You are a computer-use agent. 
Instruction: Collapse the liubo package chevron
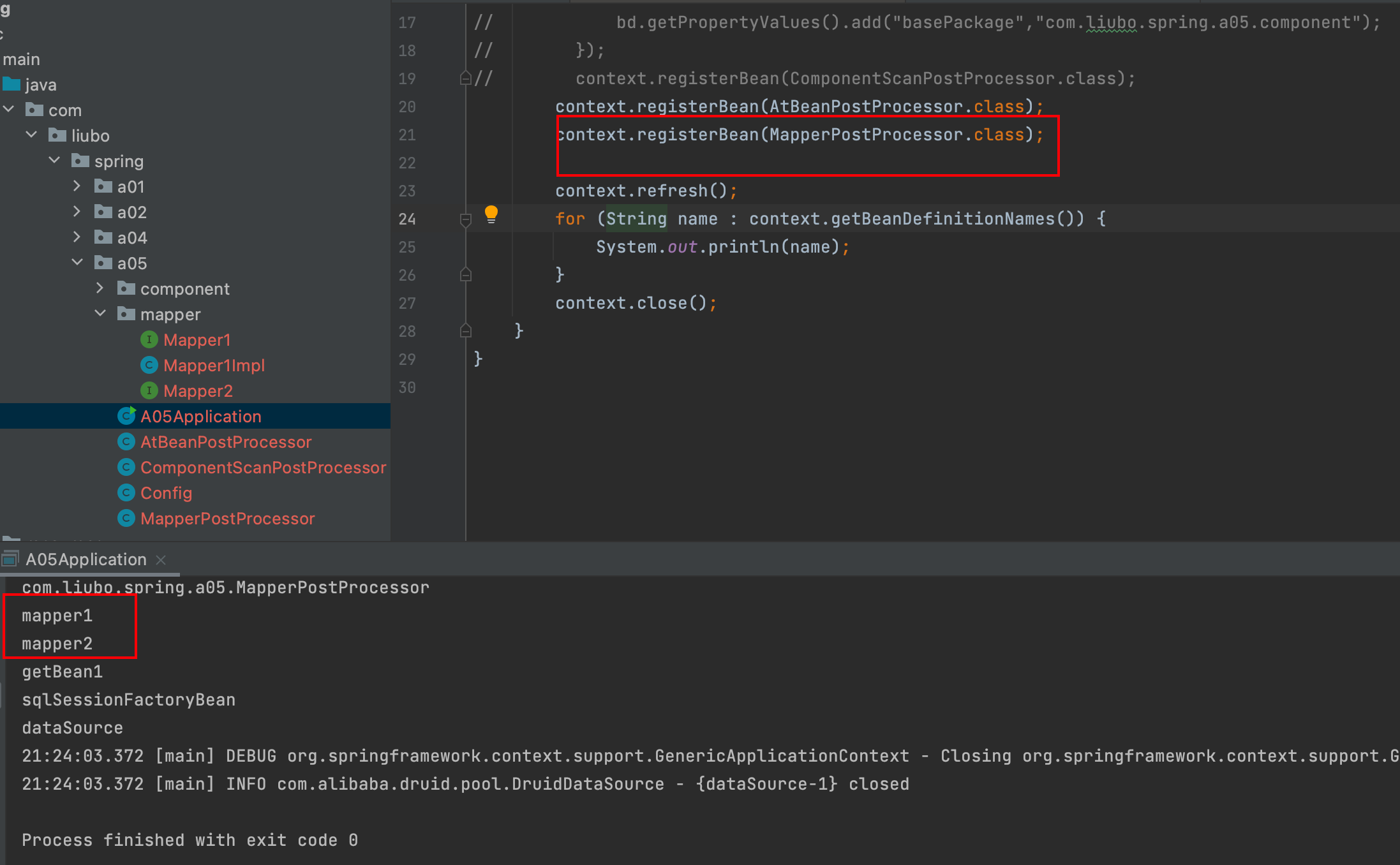point(31,135)
